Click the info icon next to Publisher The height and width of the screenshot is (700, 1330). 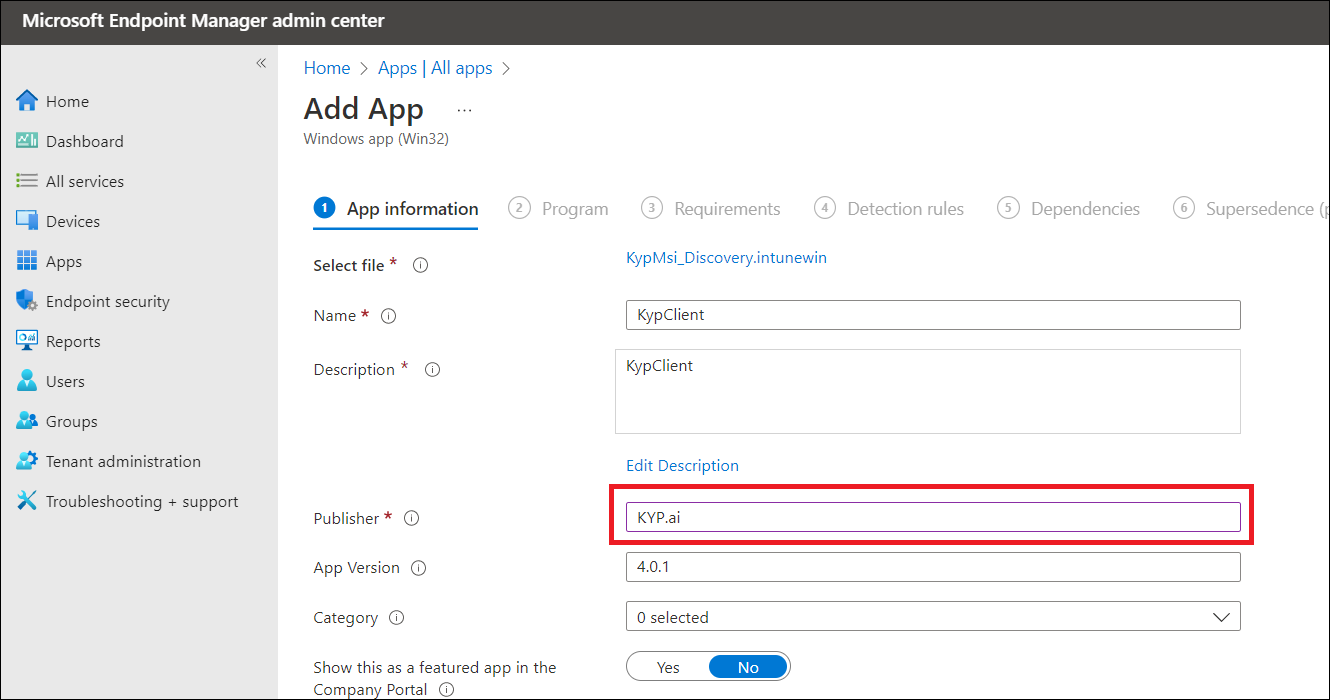pos(411,518)
